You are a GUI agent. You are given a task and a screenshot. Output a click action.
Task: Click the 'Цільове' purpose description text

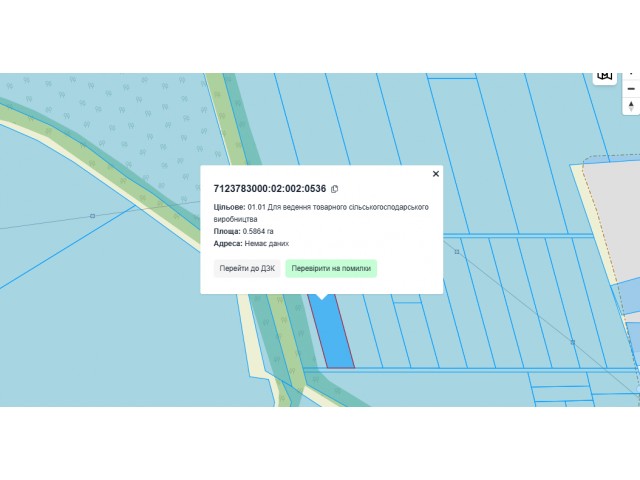[x=320, y=212]
